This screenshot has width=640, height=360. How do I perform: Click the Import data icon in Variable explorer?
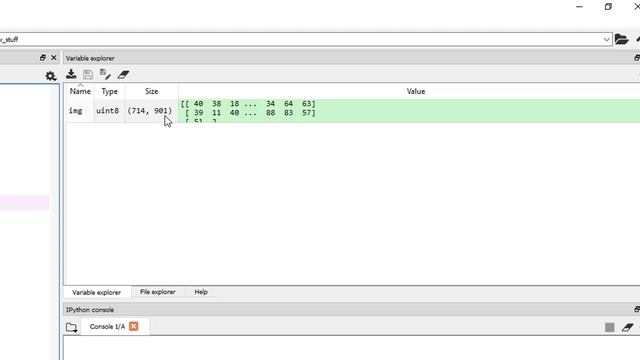tap(71, 74)
